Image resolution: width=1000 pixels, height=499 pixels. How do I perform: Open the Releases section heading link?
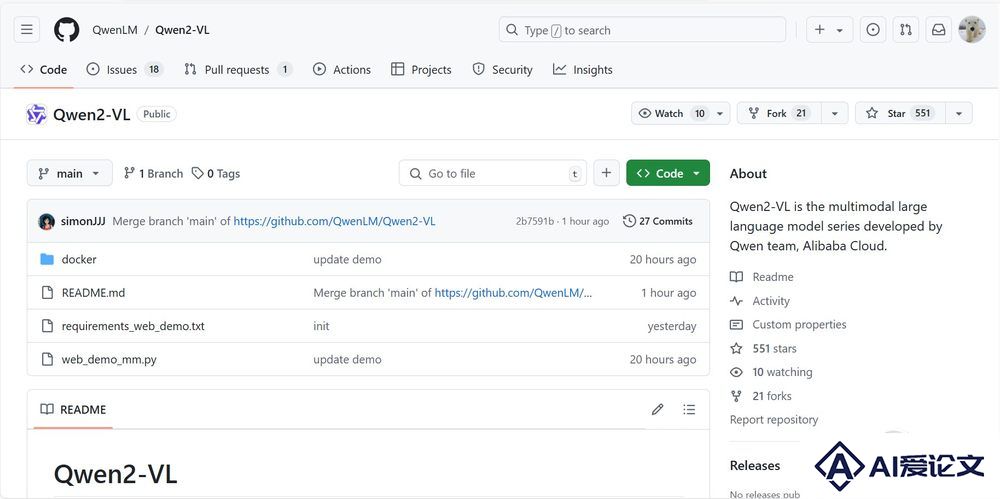pos(754,465)
